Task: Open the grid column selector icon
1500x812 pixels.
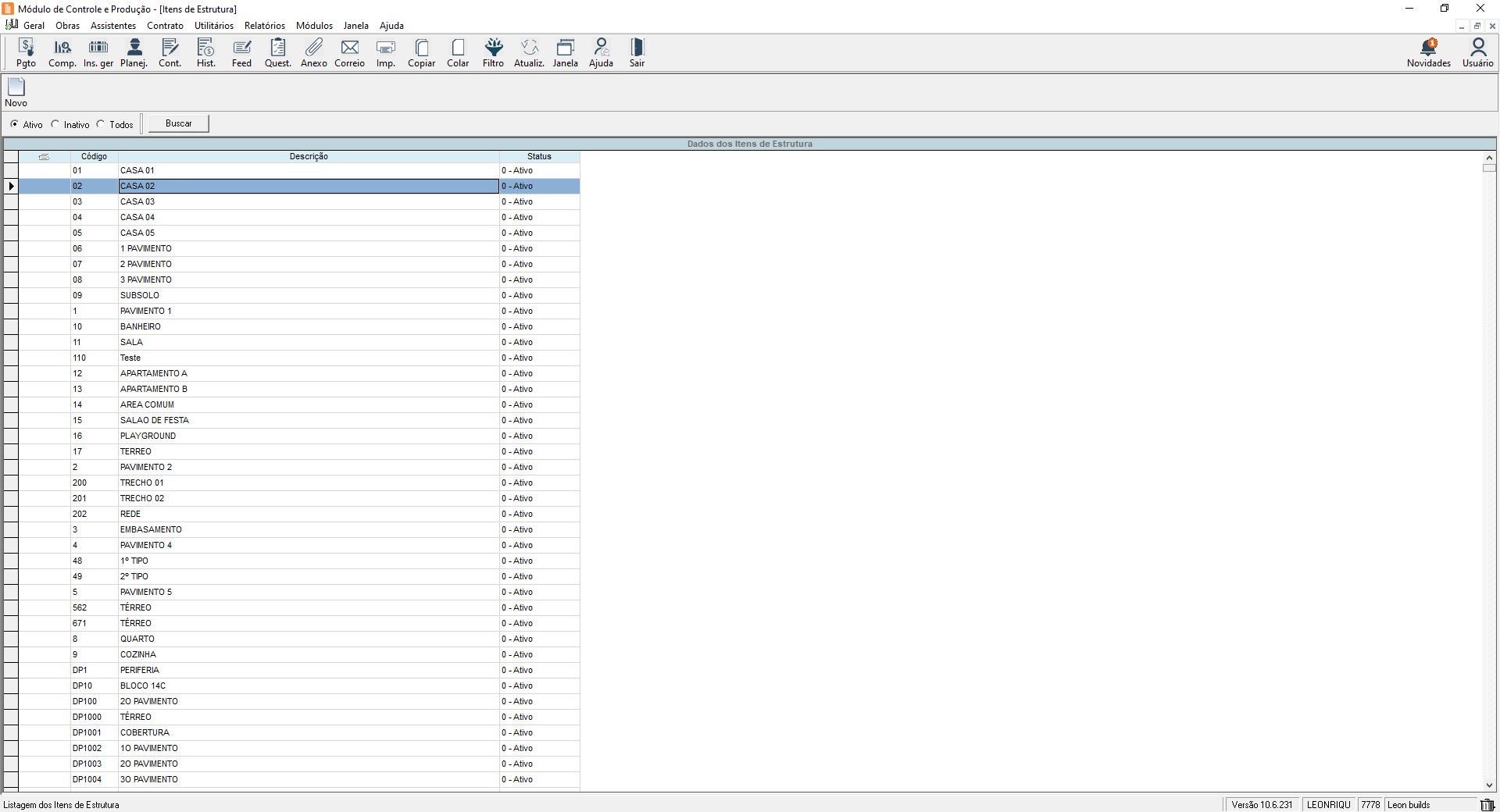Action: pyautogui.click(x=44, y=157)
